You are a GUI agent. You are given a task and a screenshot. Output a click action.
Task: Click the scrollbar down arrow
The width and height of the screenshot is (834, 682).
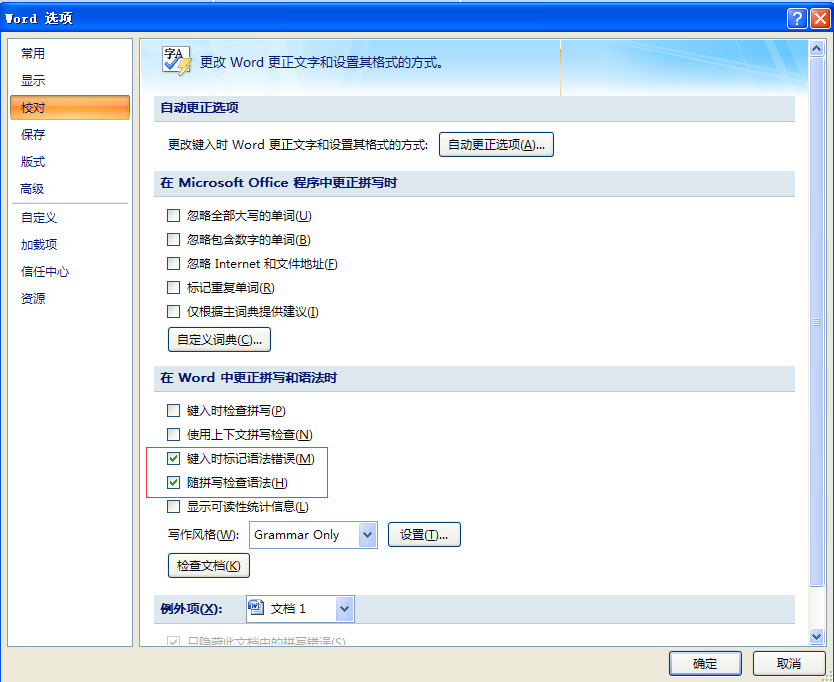click(x=816, y=636)
